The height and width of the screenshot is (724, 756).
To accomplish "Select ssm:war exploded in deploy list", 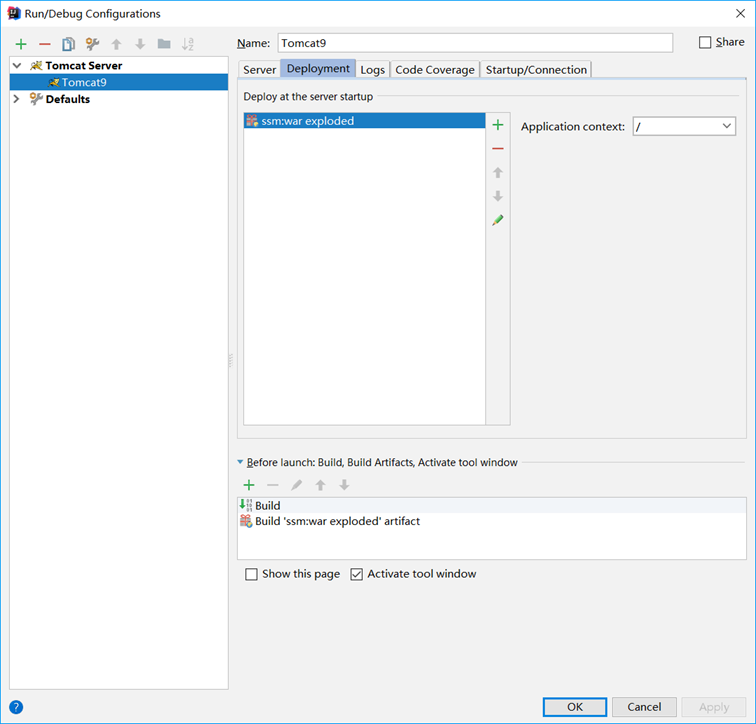I will tap(364, 121).
